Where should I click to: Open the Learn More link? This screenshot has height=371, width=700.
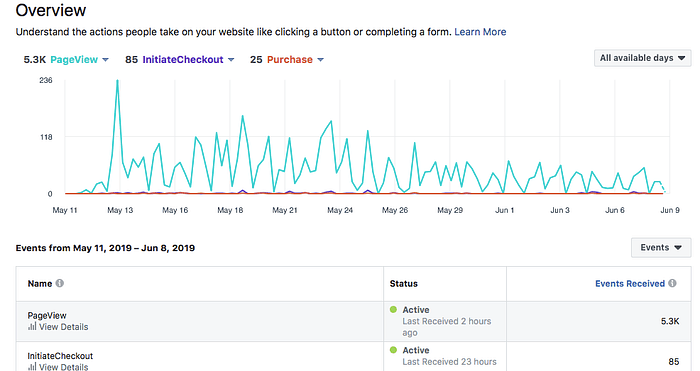click(480, 32)
